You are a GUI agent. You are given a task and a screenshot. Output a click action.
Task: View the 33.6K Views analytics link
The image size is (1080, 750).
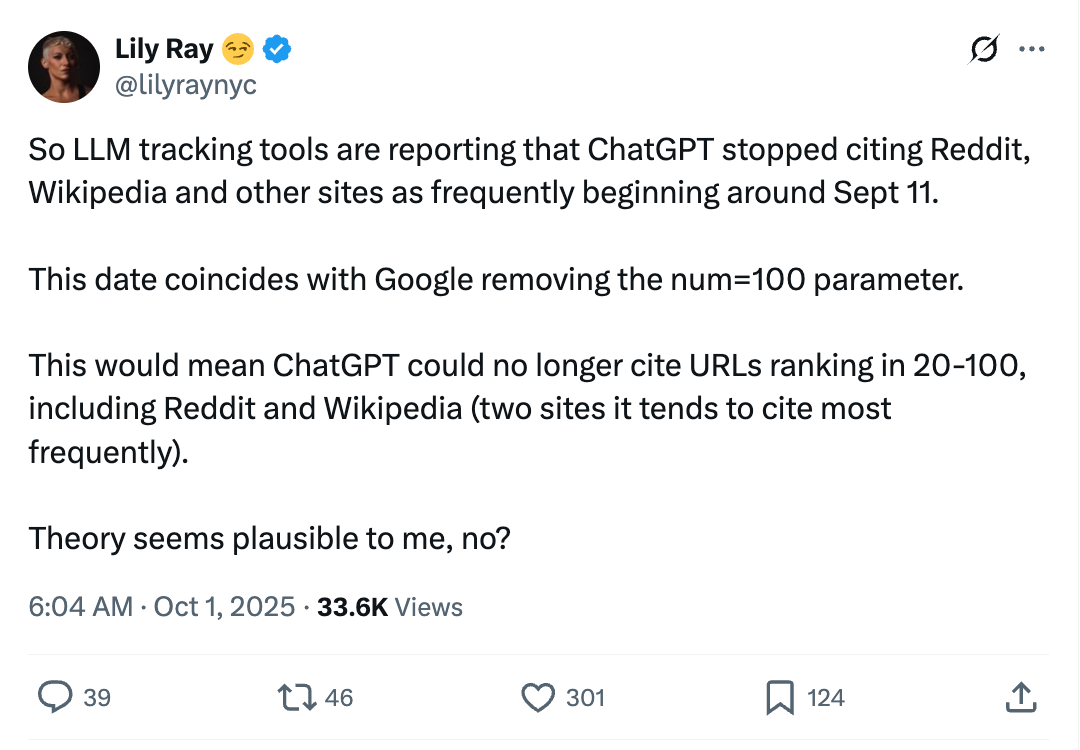click(397, 607)
